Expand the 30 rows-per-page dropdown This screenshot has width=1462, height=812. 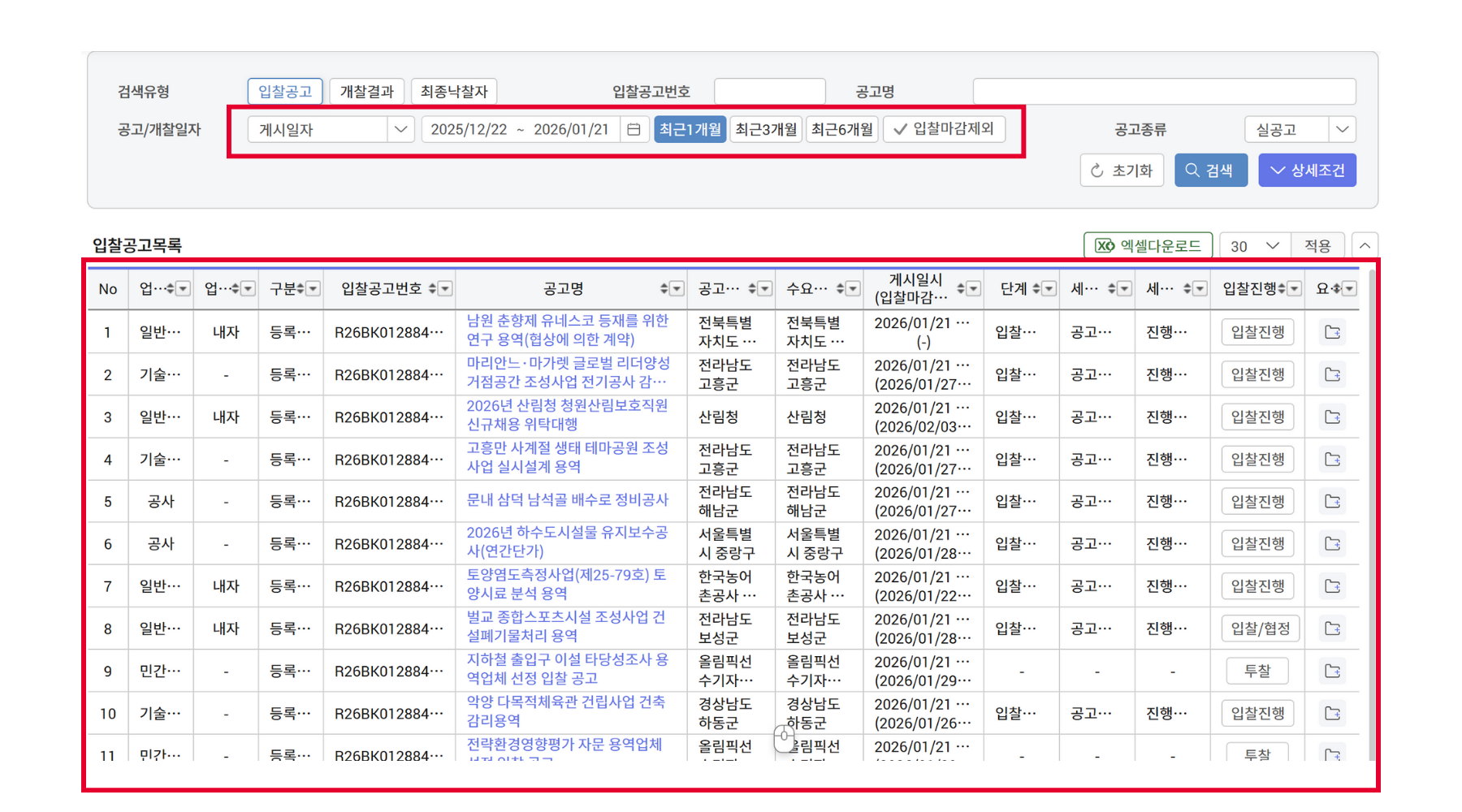[x=1254, y=246]
